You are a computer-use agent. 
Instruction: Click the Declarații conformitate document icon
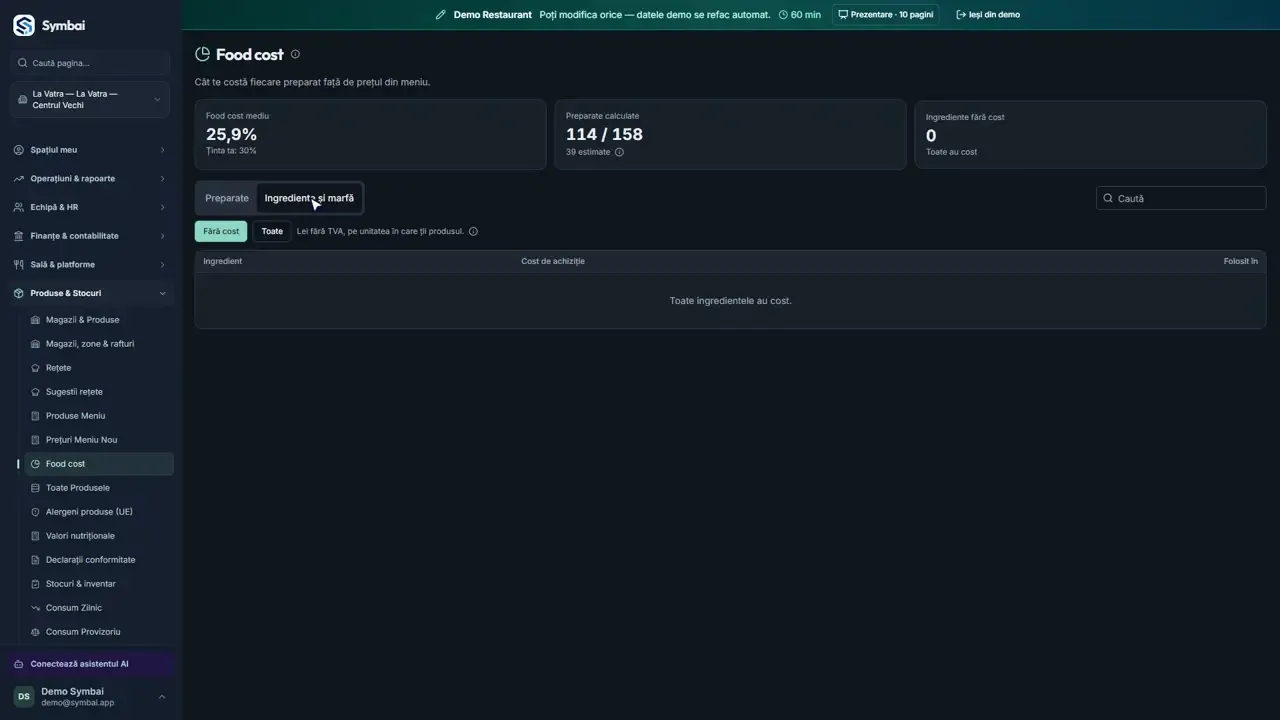tap(36, 560)
